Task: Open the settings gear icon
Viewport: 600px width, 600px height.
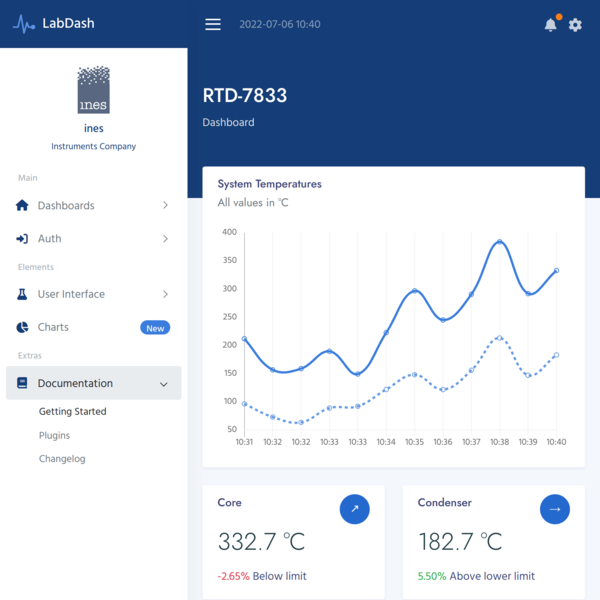Action: pos(575,25)
